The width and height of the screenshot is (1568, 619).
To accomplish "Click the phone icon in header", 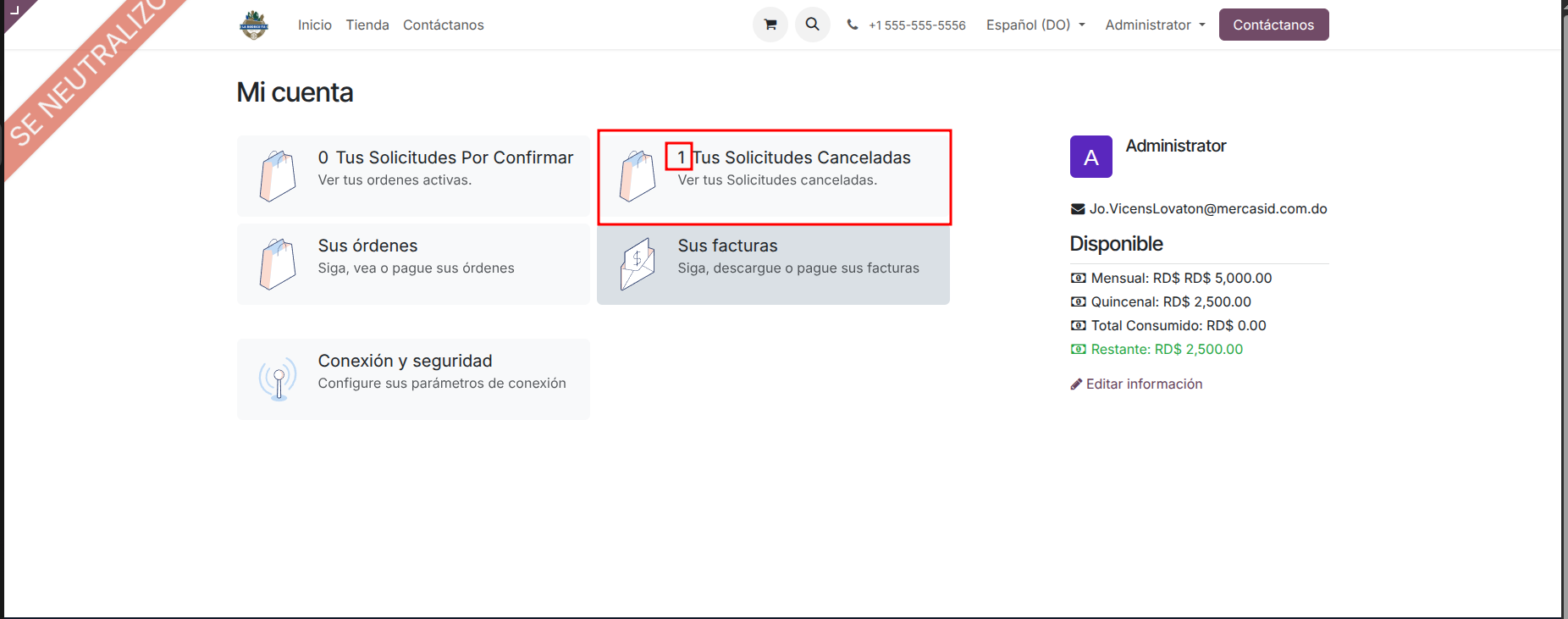I will (852, 25).
